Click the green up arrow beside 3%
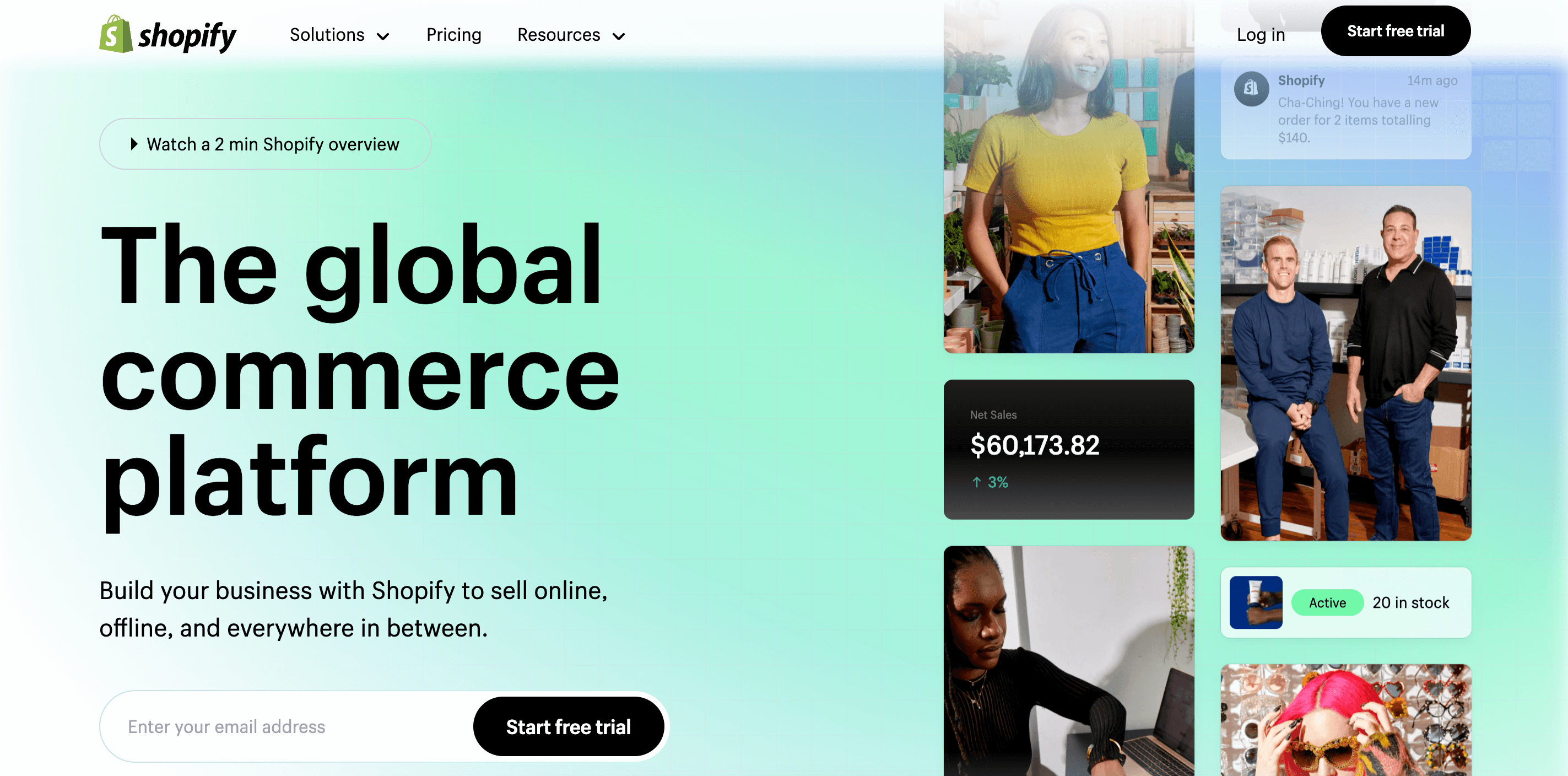The width and height of the screenshot is (1568, 776). coord(976,482)
